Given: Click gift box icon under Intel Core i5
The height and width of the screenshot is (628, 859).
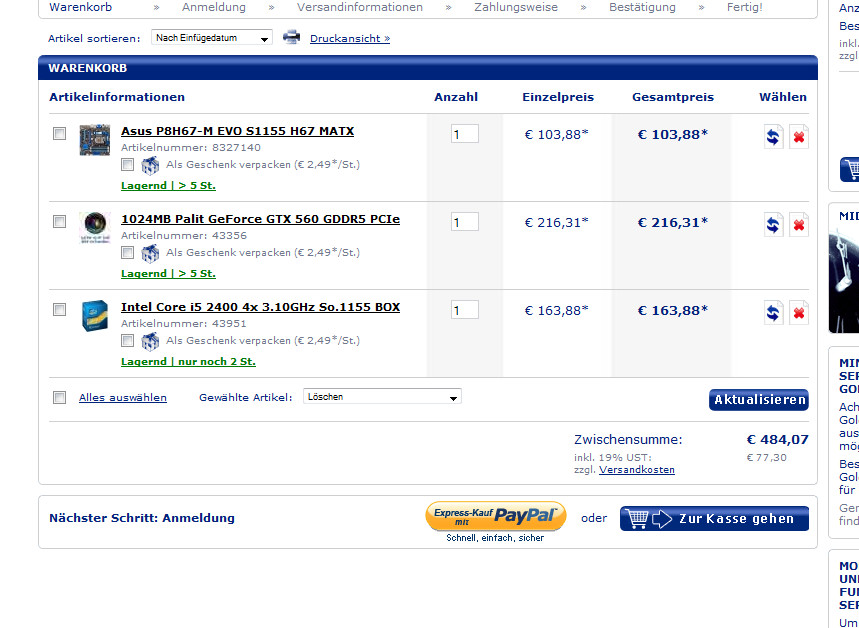Looking at the screenshot, I should [x=150, y=341].
